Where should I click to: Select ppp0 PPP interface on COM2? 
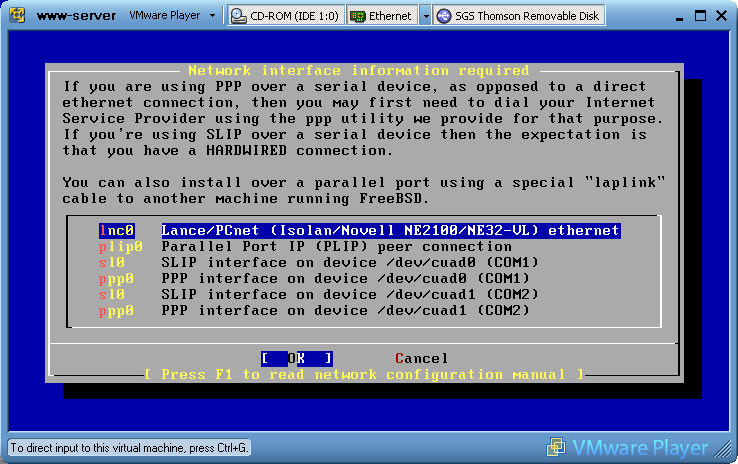tap(314, 310)
